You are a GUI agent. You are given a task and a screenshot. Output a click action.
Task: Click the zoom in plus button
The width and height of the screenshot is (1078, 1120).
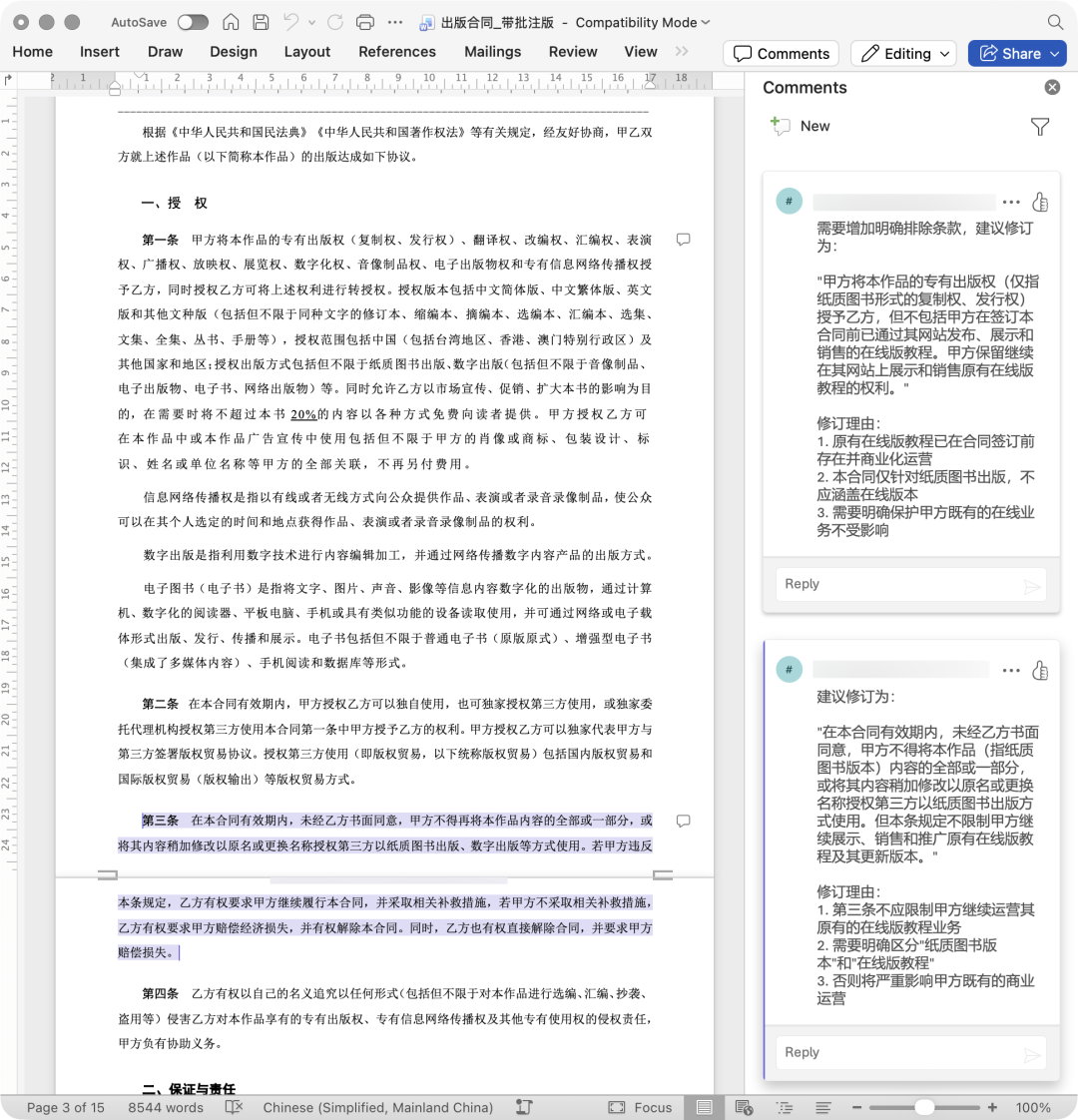[992, 1107]
